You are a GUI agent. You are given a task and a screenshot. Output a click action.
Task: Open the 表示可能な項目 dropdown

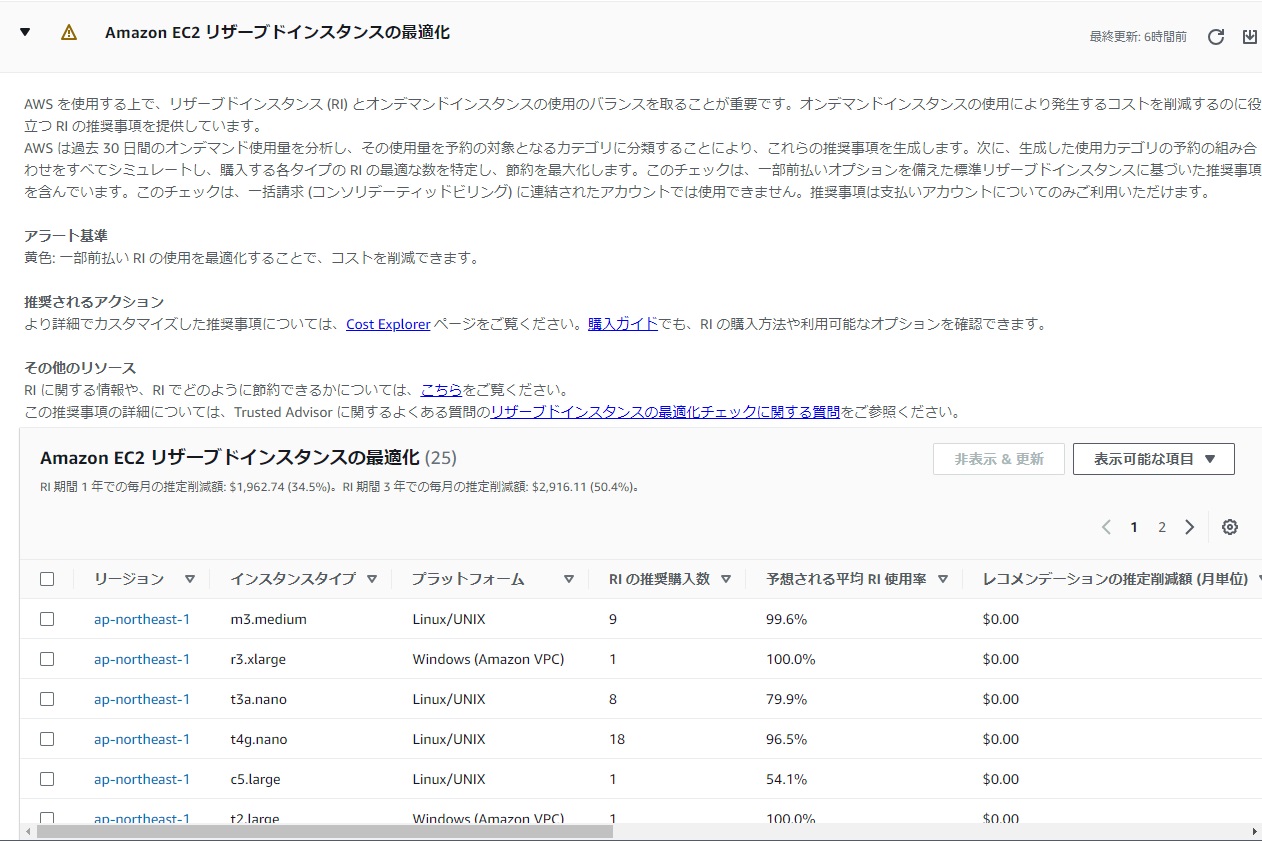[1154, 459]
